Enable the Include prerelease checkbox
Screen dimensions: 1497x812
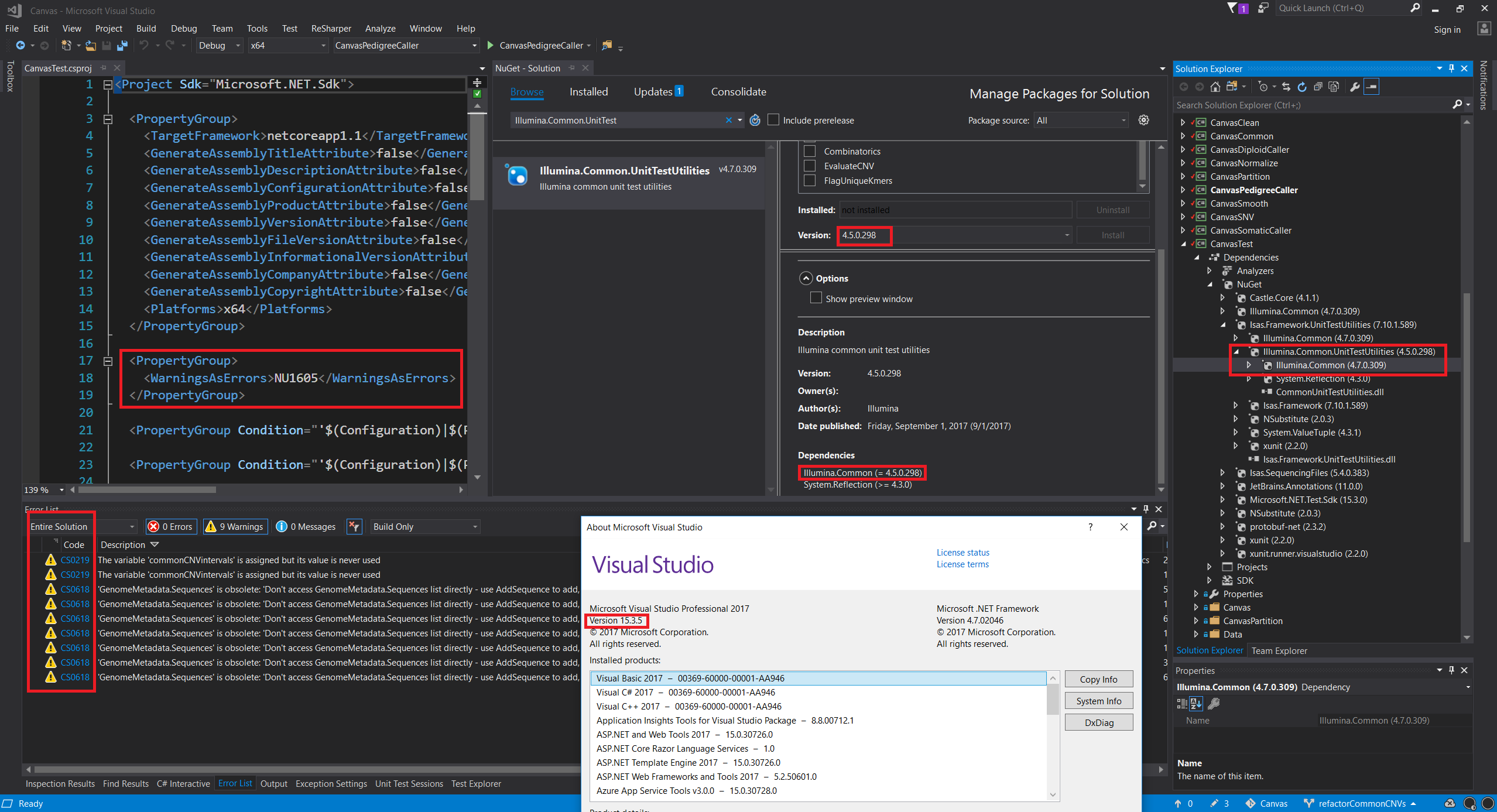coord(773,120)
